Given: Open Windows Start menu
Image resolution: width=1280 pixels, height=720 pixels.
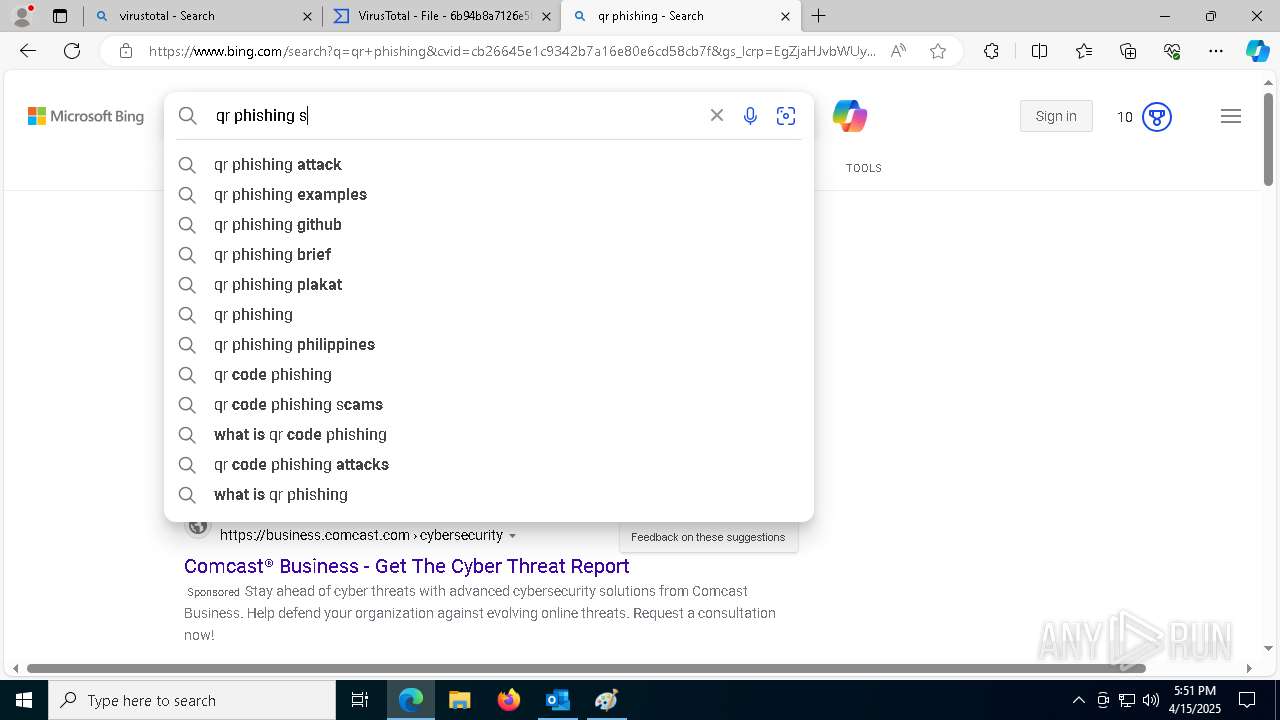Looking at the screenshot, I should [x=24, y=700].
